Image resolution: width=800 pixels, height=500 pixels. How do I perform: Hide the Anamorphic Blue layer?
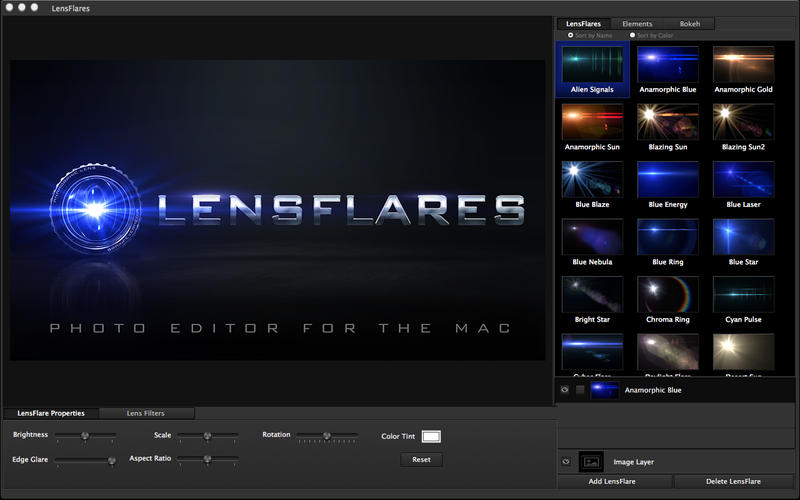(564, 390)
